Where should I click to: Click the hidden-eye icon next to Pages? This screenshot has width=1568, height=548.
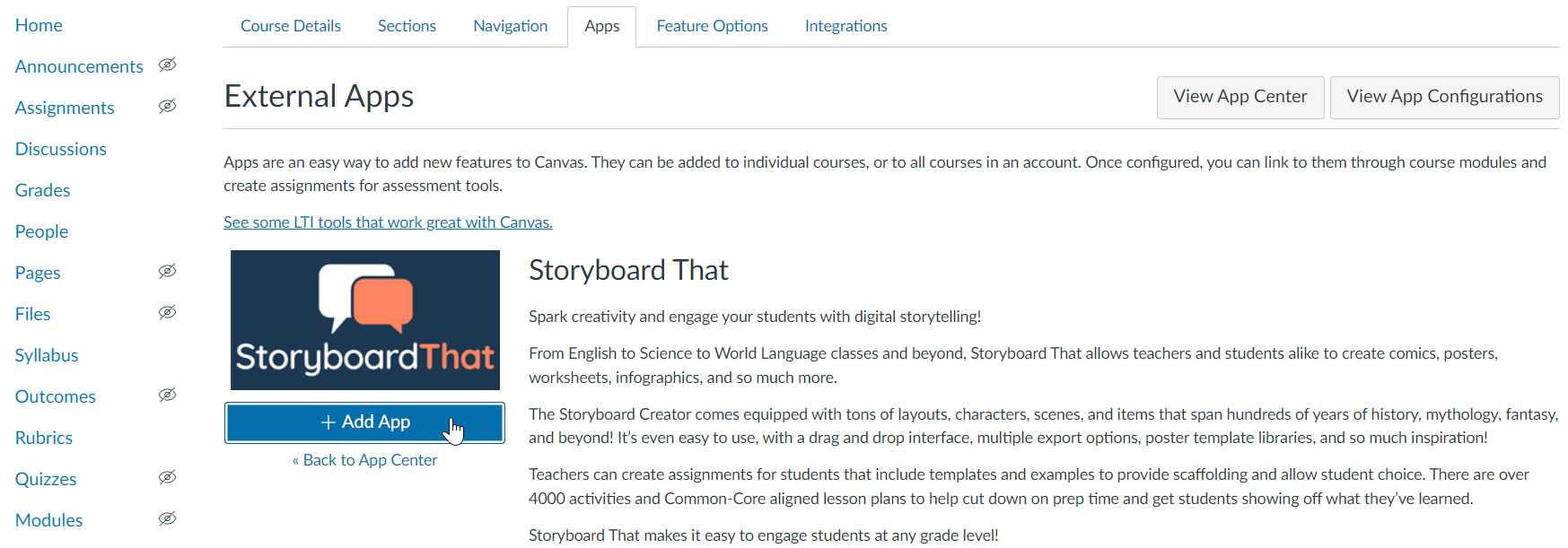167,272
